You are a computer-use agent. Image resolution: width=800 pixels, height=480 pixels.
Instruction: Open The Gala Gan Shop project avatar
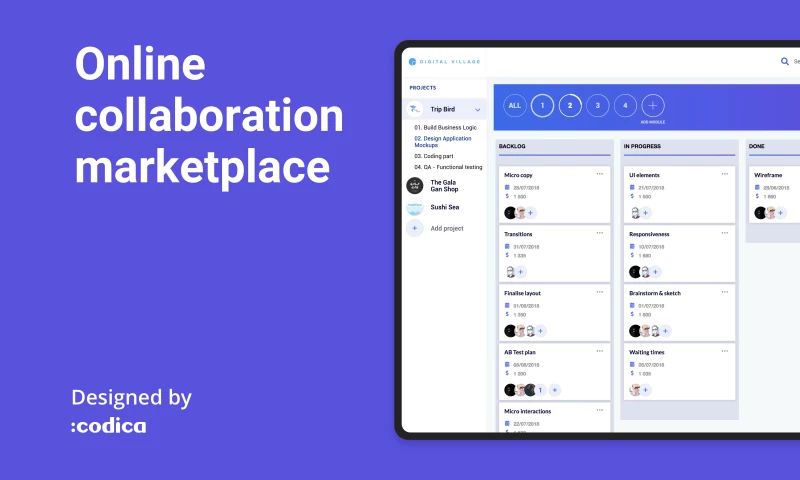pos(415,186)
